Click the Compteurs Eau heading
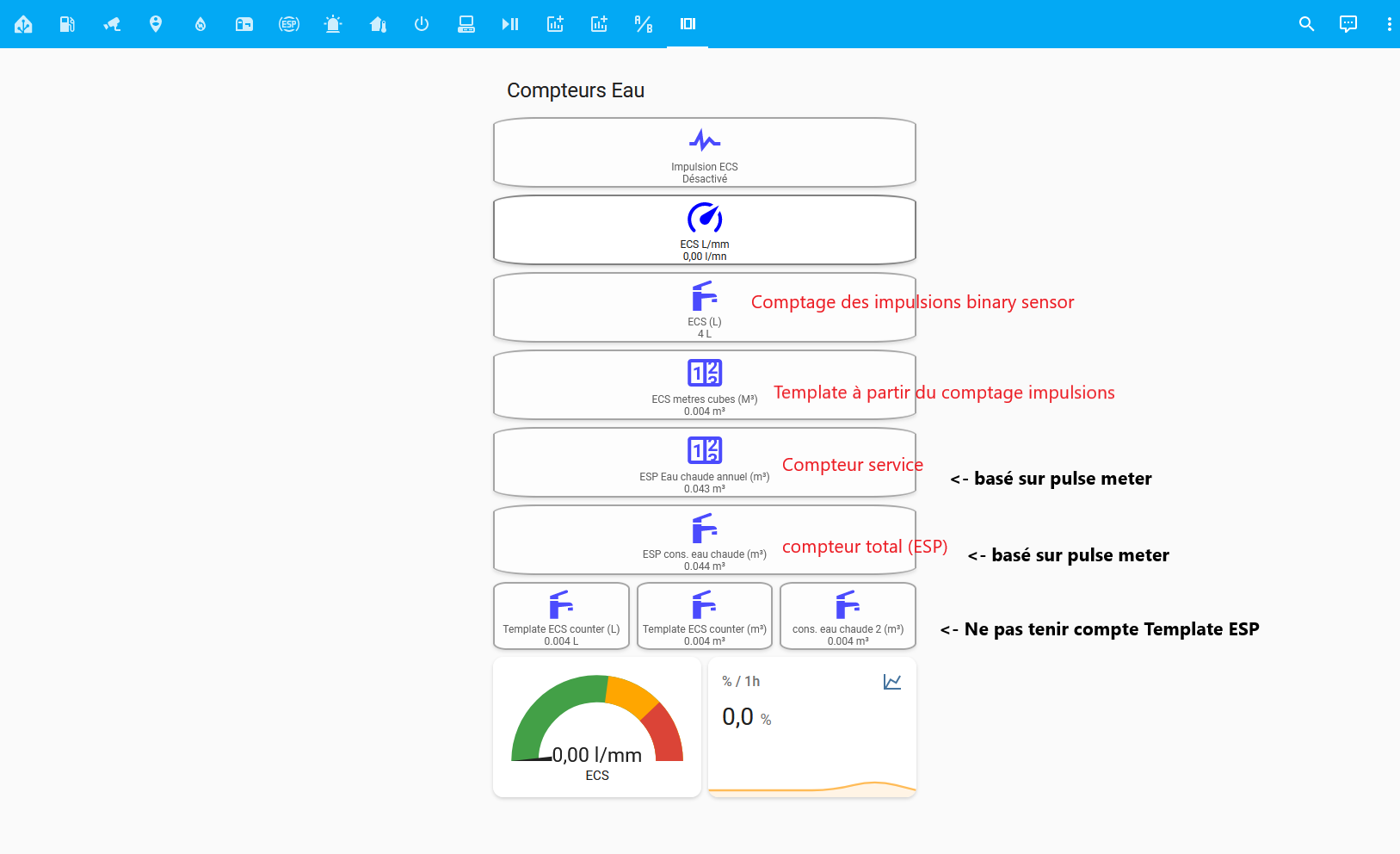Viewport: 1400px width, 854px height. pos(576,90)
